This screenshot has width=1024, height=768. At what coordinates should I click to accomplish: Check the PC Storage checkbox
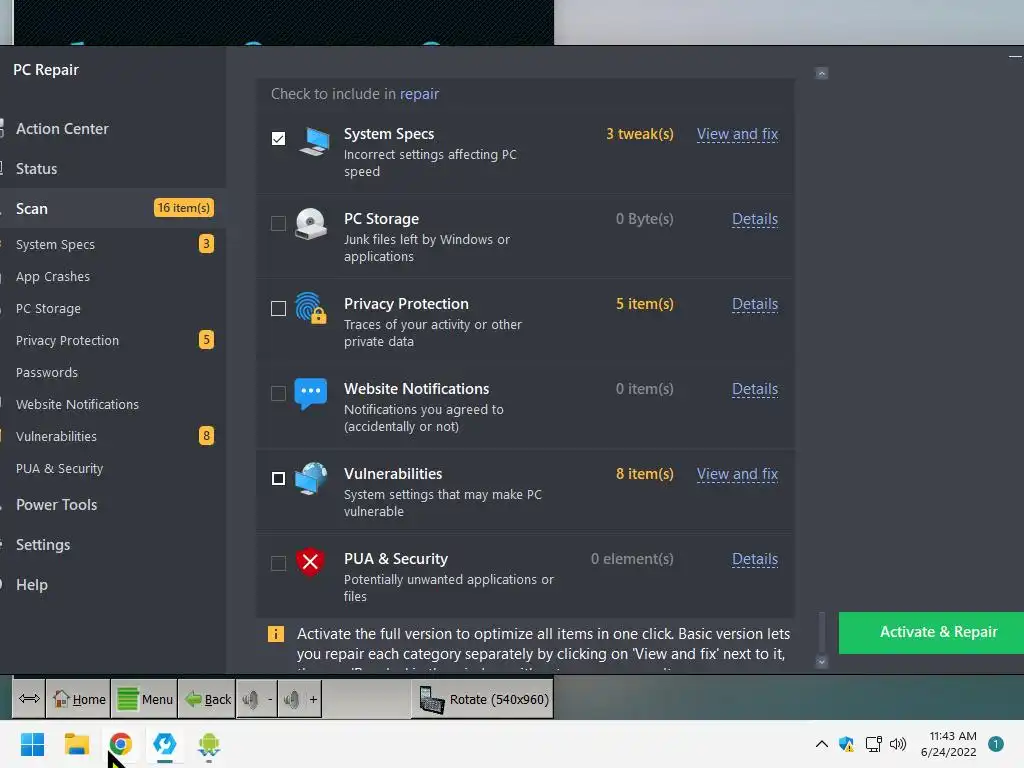[278, 223]
